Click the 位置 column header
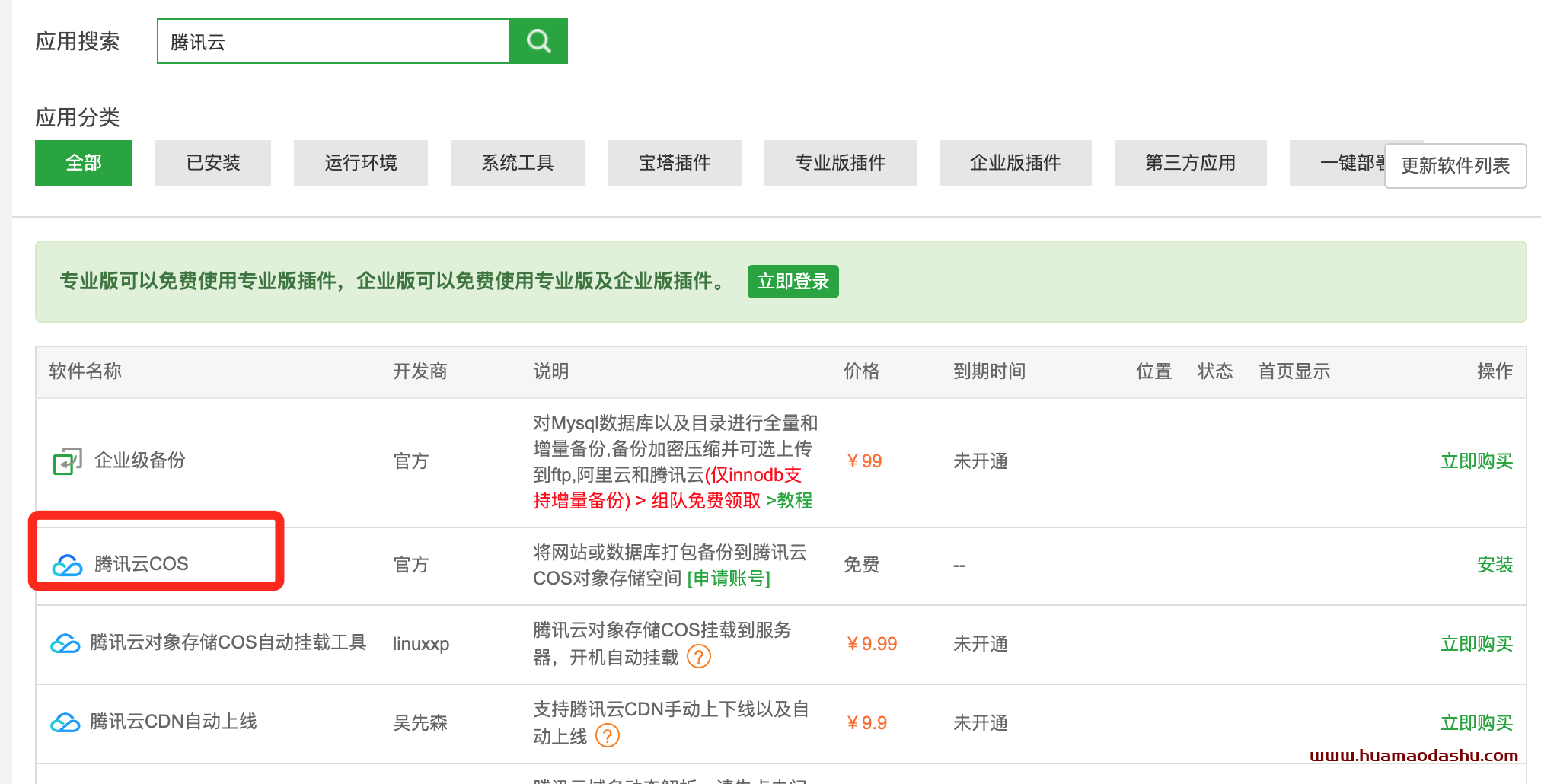 (1154, 371)
